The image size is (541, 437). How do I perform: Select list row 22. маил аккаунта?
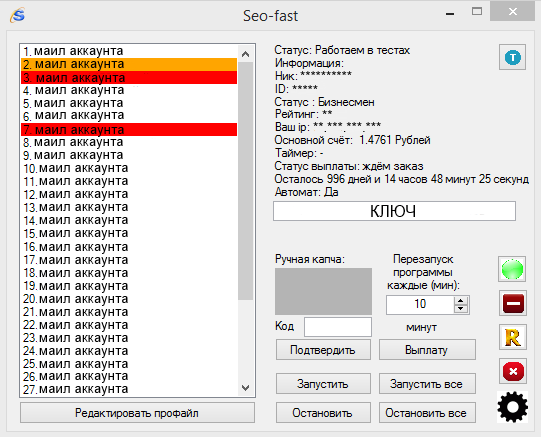tap(129, 325)
